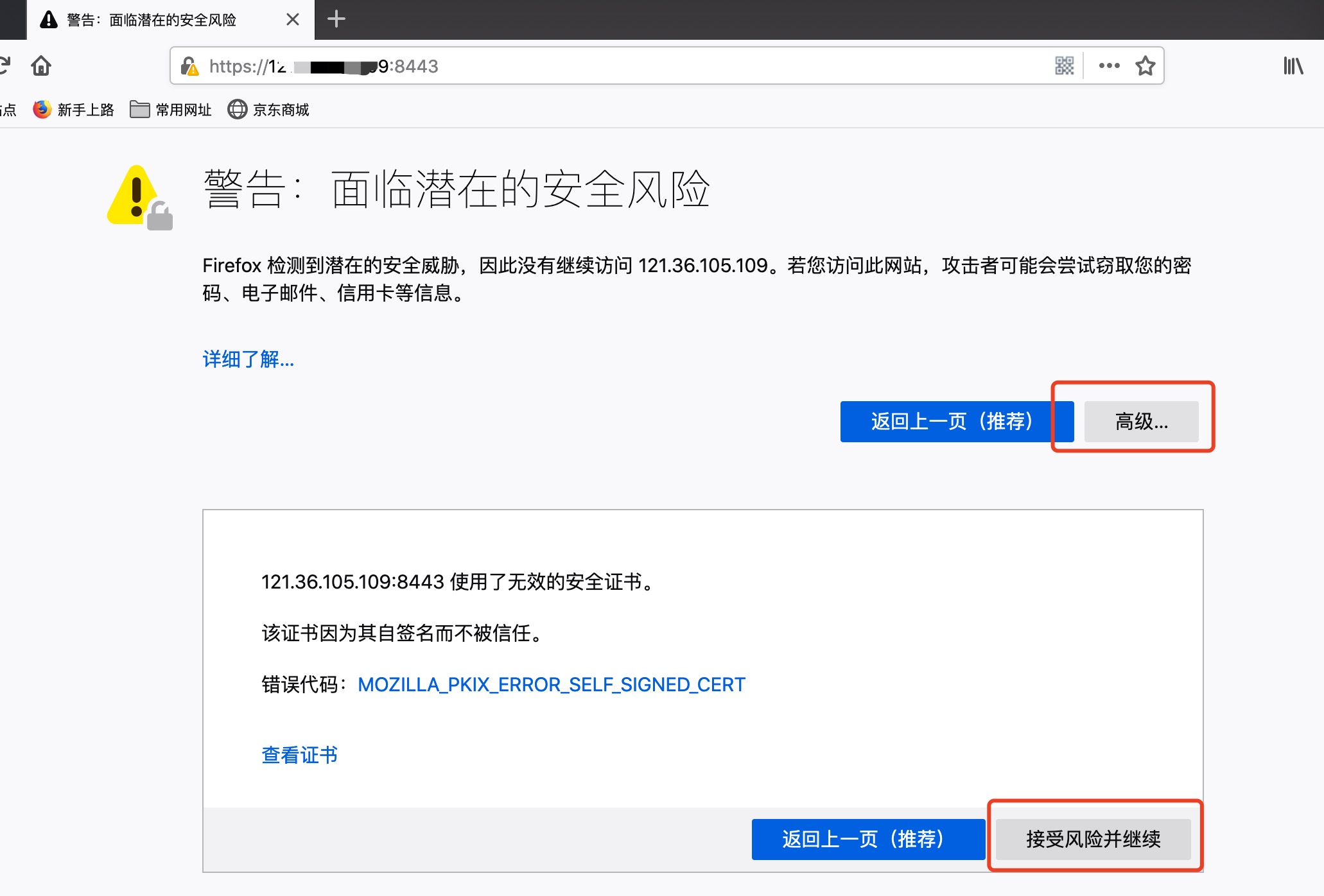Screen dimensions: 1324x896
Task: Click the 详细了解 link
Action: click(248, 359)
